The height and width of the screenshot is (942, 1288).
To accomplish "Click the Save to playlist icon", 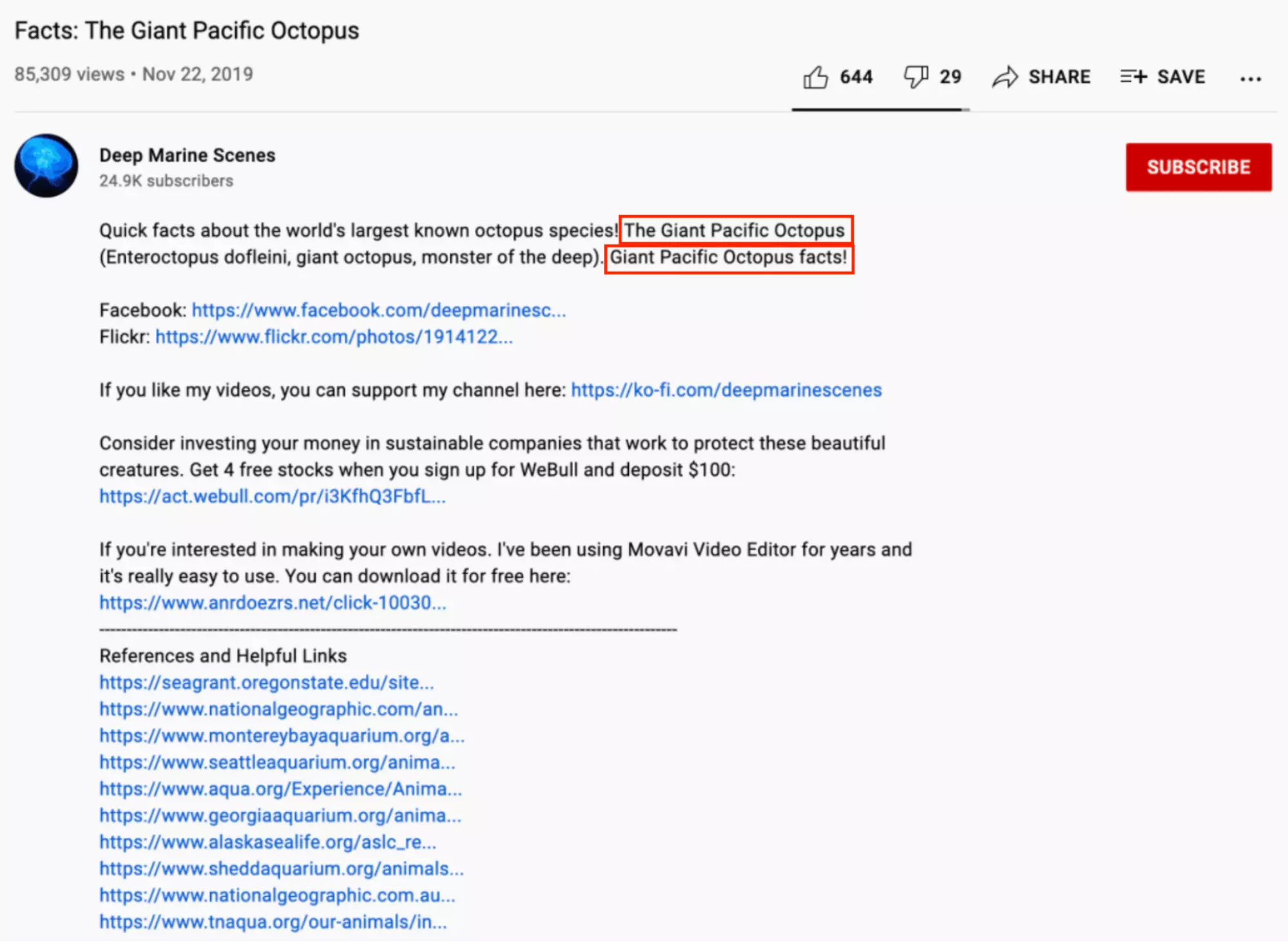I will [1133, 77].
